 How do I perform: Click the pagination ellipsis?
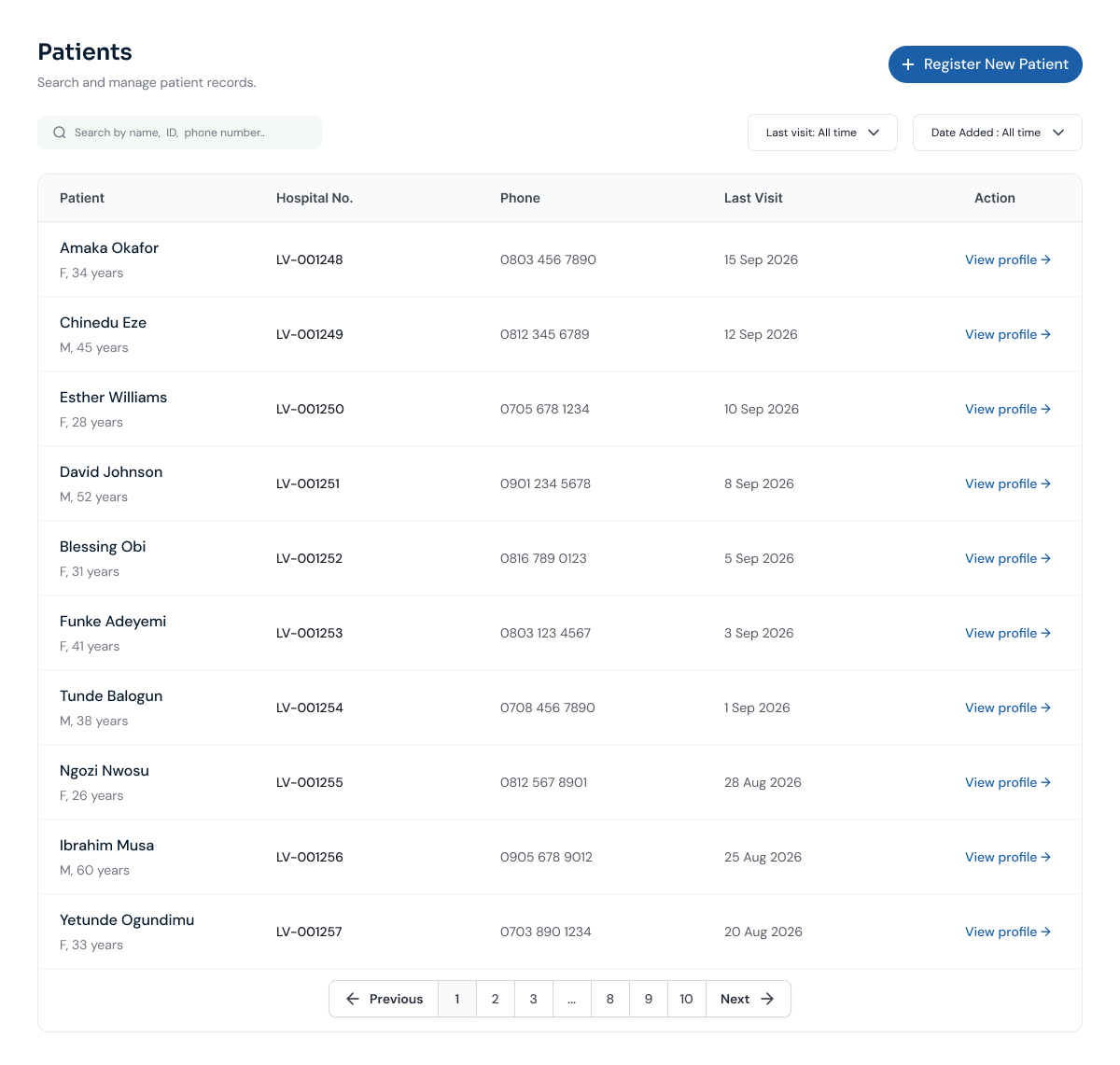[x=572, y=999]
